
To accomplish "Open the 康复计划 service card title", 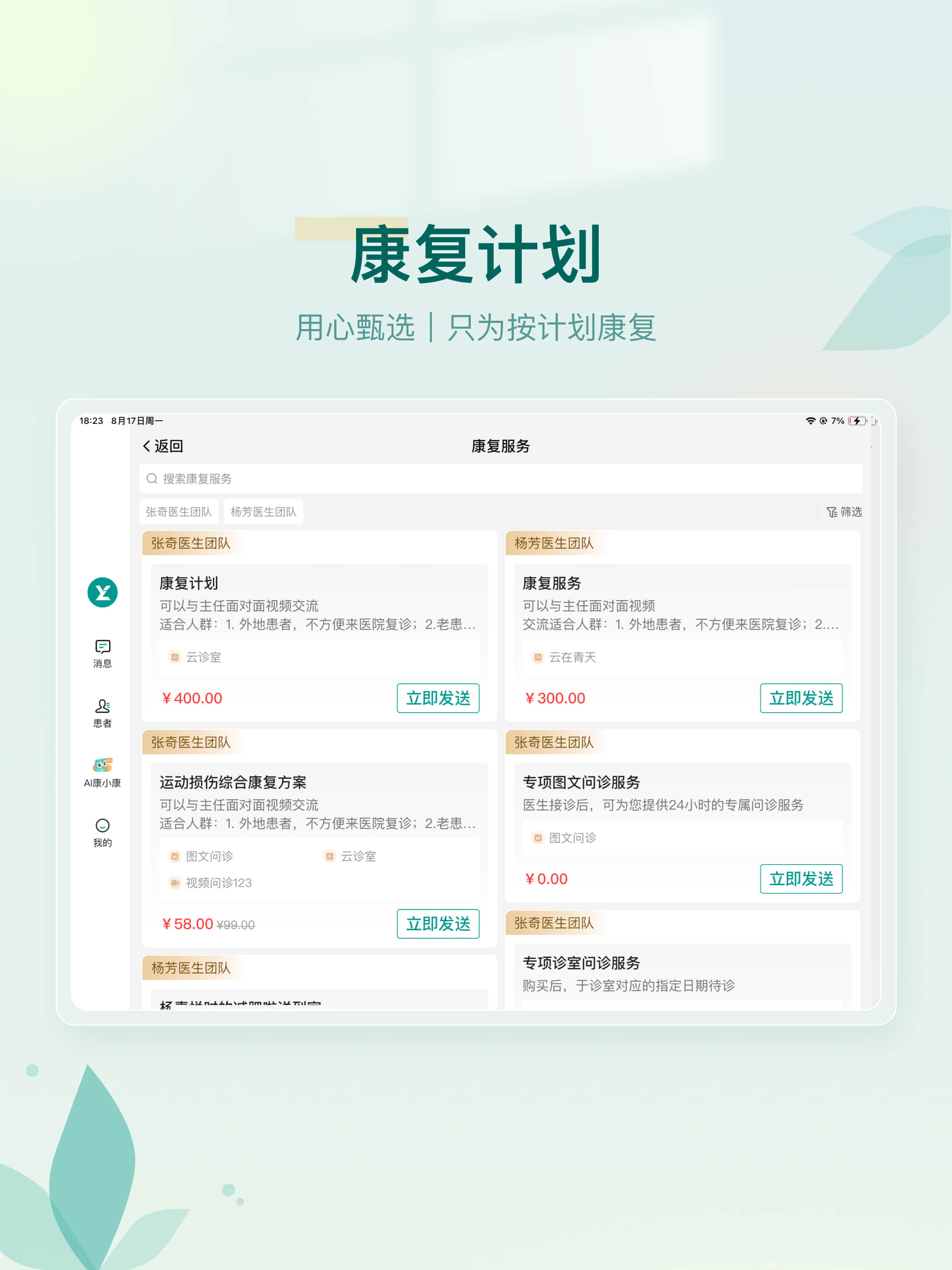I will (x=189, y=583).
